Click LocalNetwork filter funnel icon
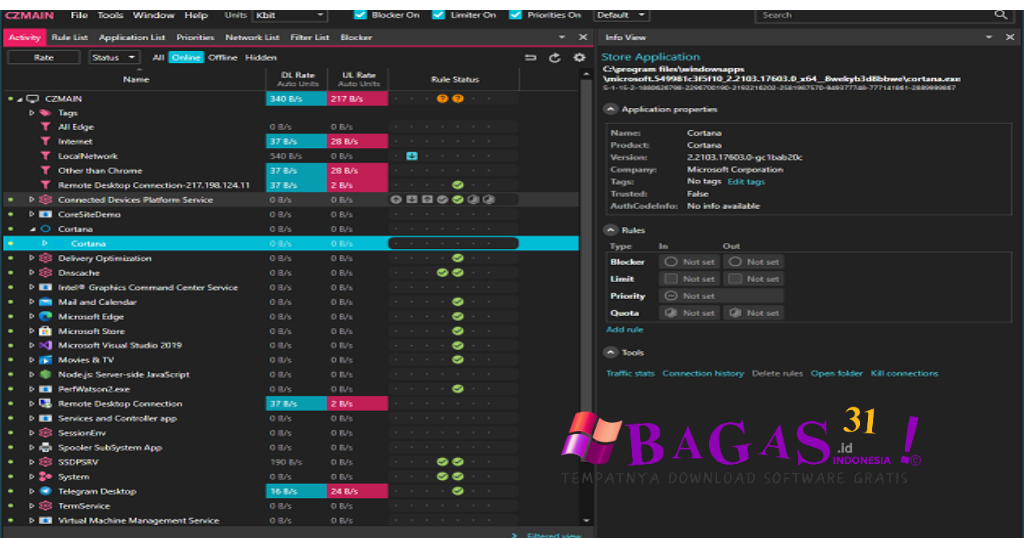 click(x=45, y=156)
